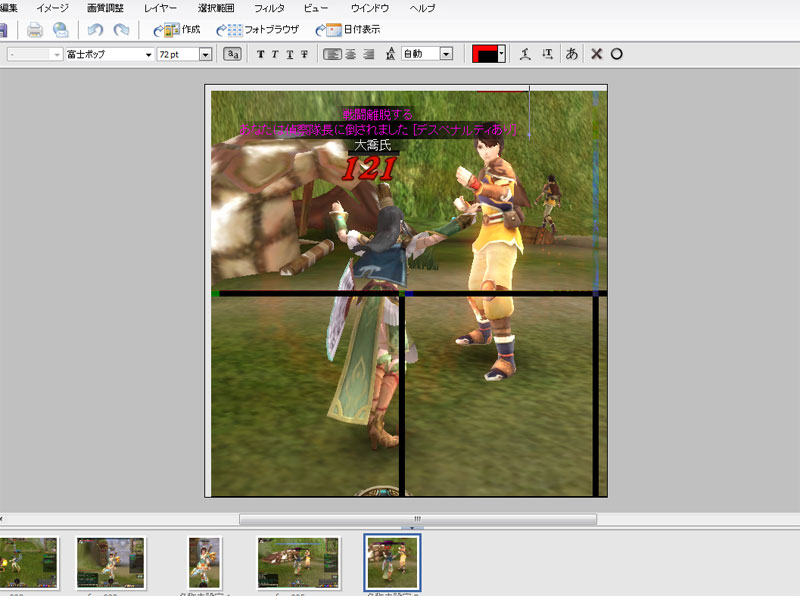
Task: Open the ウインドウ menu
Action: point(370,8)
